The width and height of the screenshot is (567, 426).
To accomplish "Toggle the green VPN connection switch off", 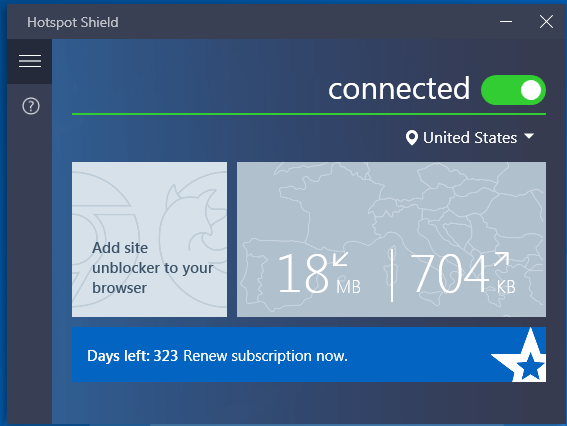I will click(x=513, y=90).
